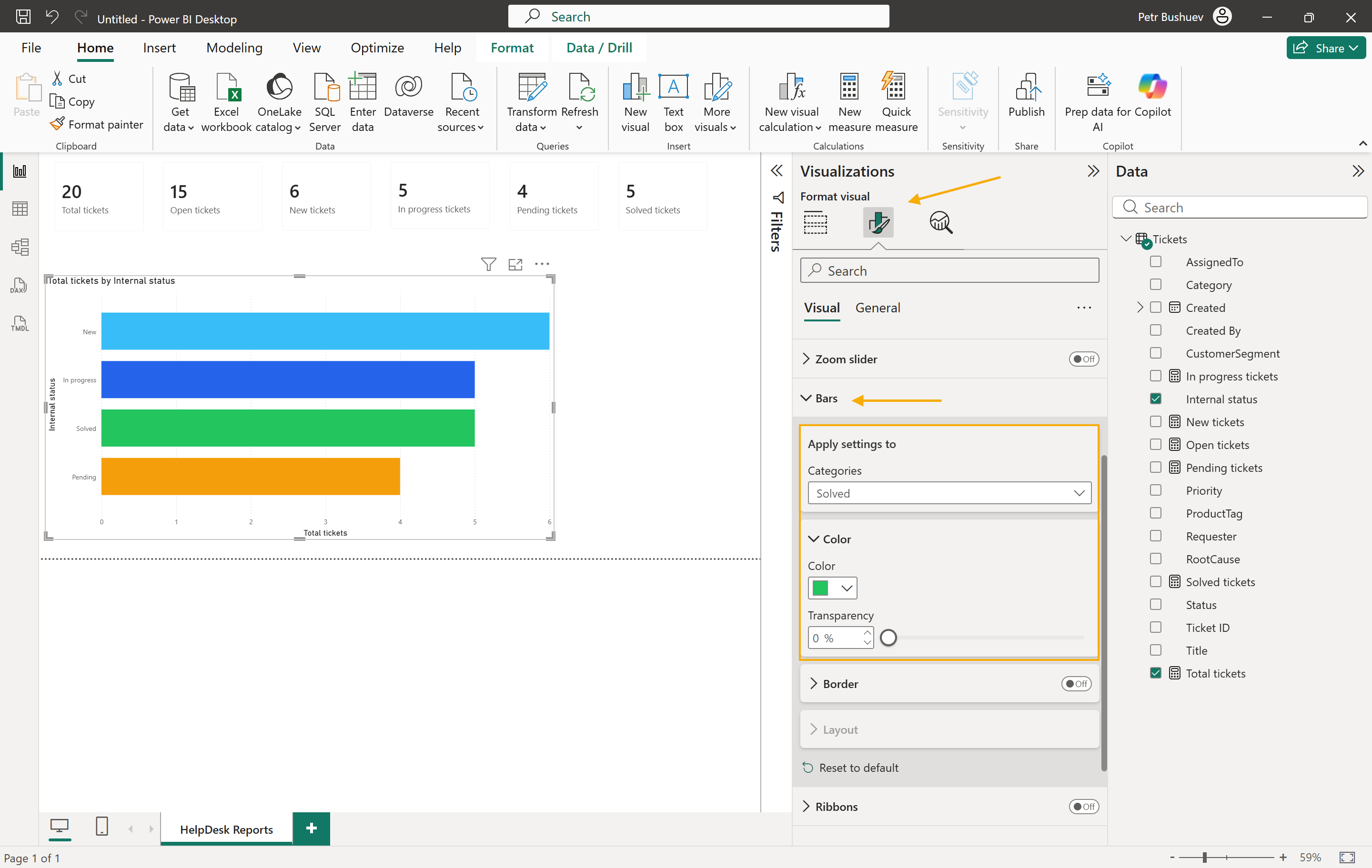Open the Get data tool
Viewport: 1372px width, 868px height.
(x=180, y=102)
